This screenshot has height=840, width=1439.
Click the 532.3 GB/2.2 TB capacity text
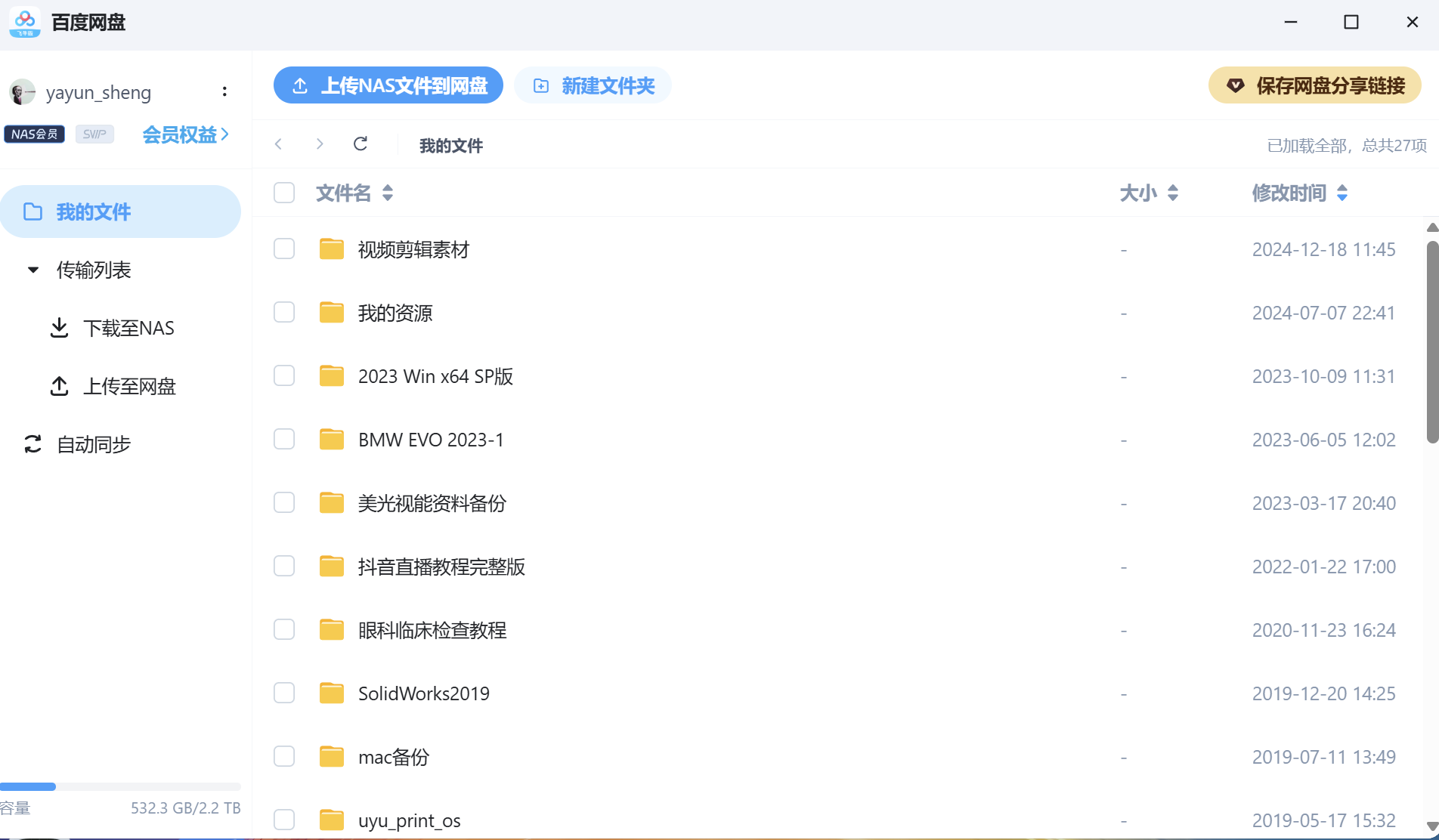pyautogui.click(x=186, y=808)
